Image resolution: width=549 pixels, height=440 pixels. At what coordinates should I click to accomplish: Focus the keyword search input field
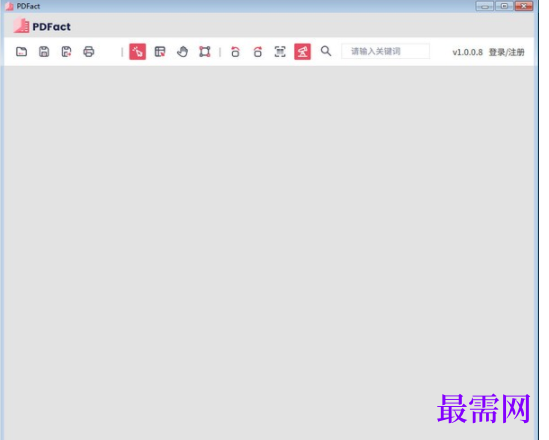click(385, 51)
